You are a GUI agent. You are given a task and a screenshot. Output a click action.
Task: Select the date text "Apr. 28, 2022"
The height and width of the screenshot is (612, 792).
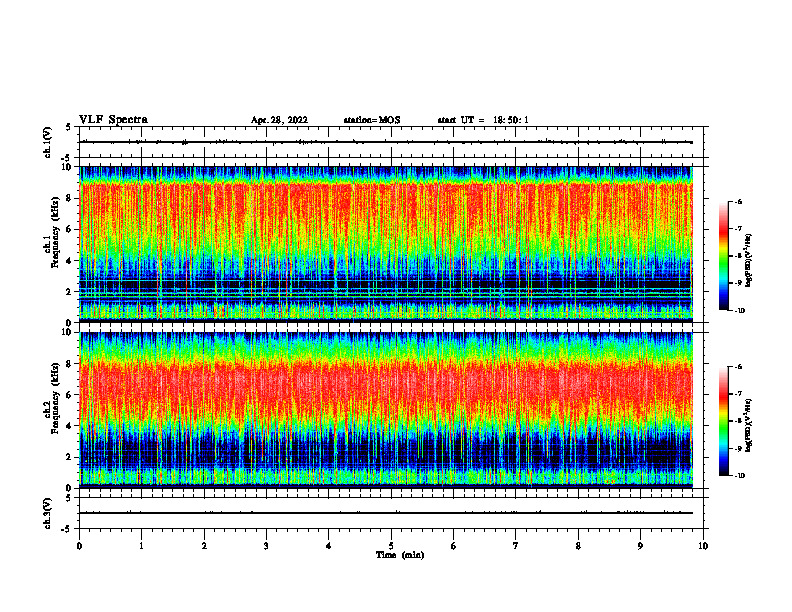279,120
